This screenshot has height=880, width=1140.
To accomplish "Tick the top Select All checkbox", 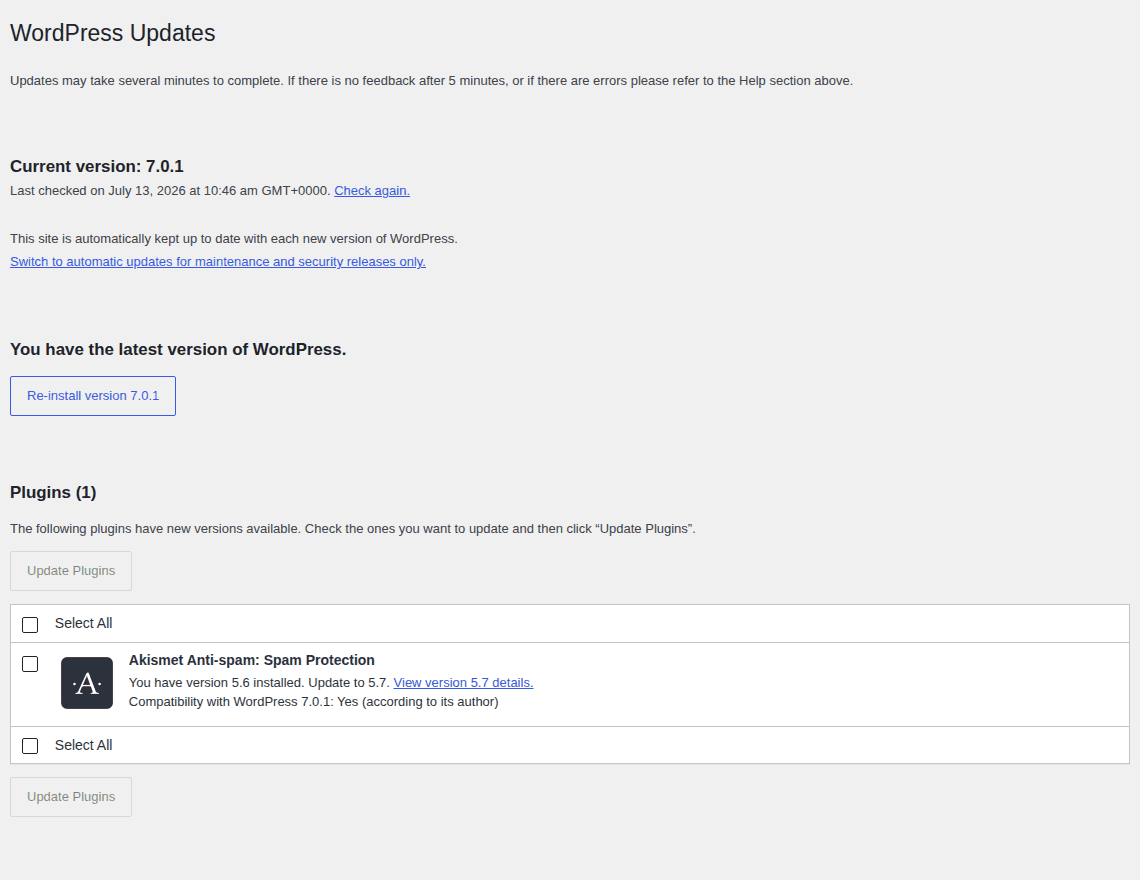I will 30,625.
